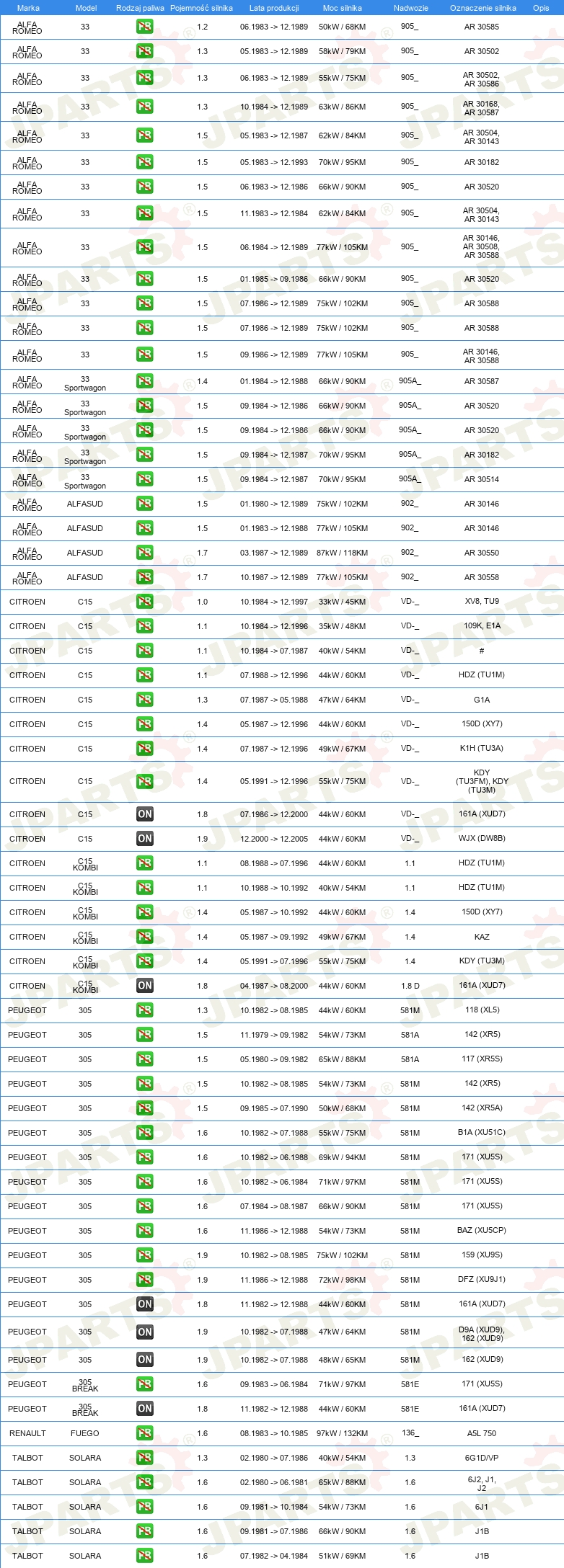Screen dimensions: 564x1568
Task: Select power value 72kW / 98KM
Action: [343, 1280]
